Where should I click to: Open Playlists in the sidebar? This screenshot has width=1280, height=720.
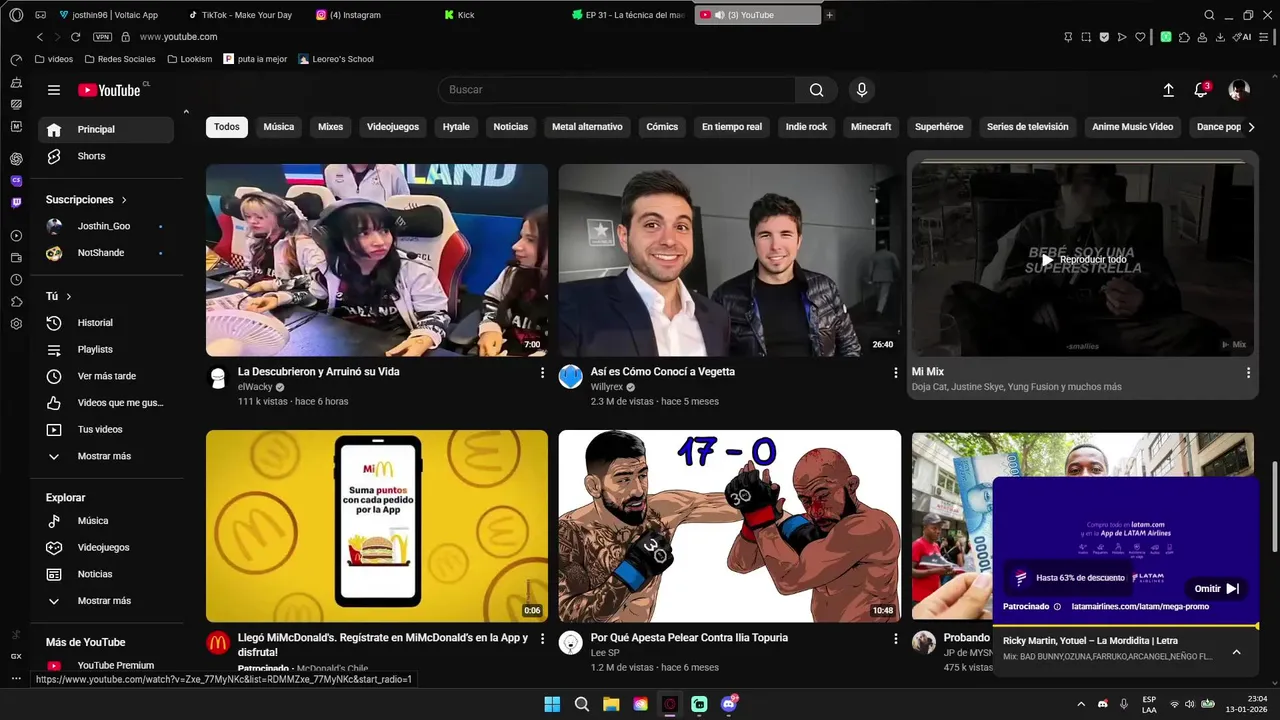(106, 349)
